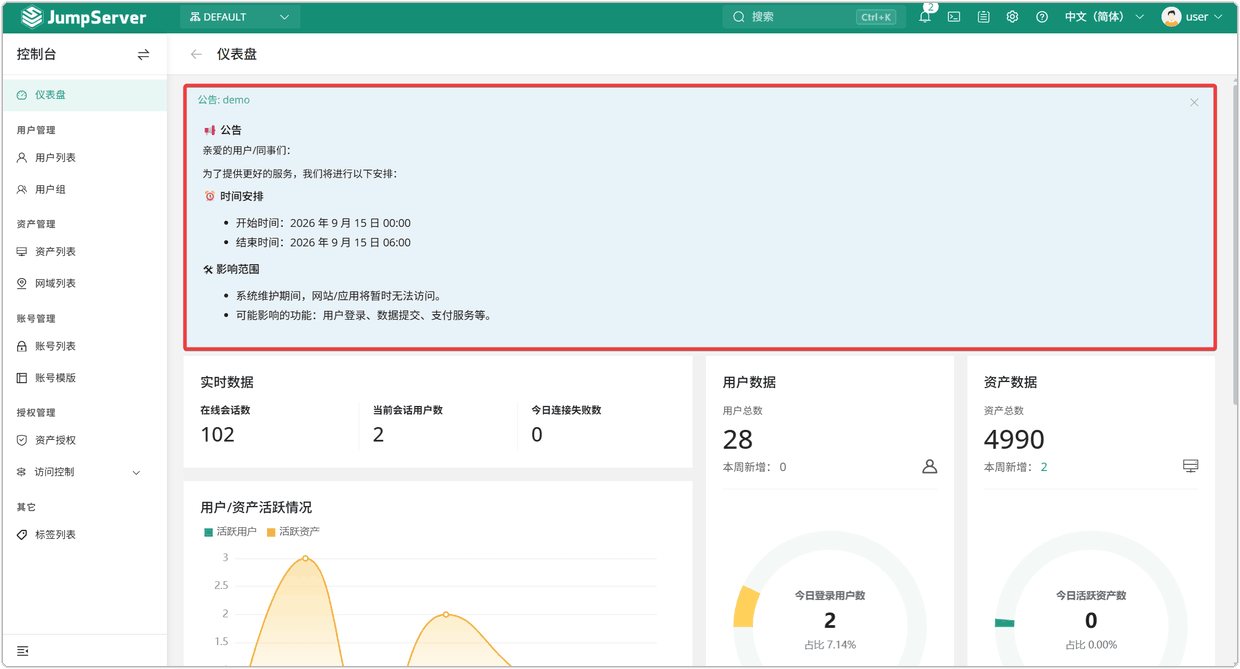
Task: Toggle the 活跃用户 legend series
Action: click(x=231, y=532)
